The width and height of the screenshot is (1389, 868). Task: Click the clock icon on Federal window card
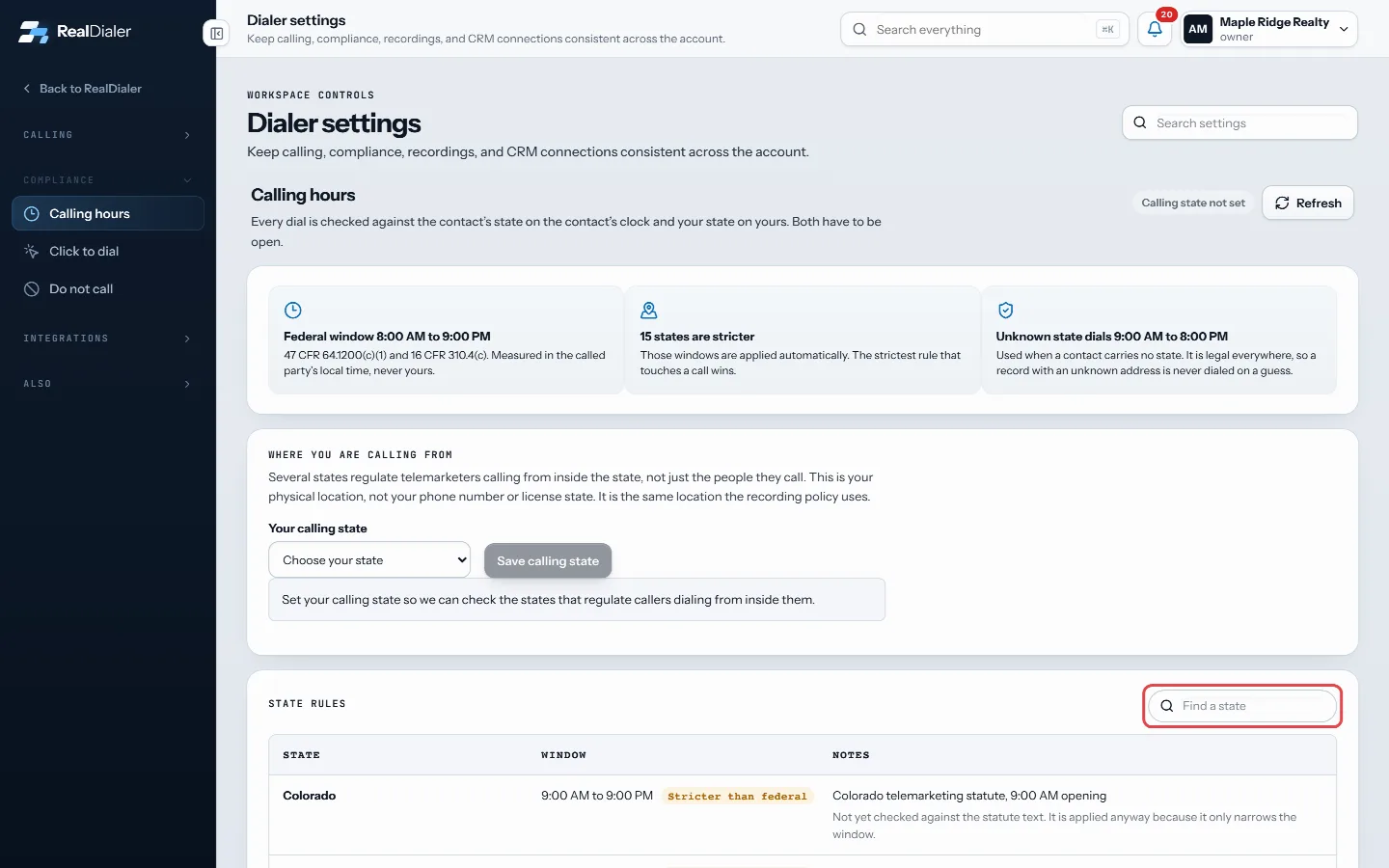coord(293,311)
